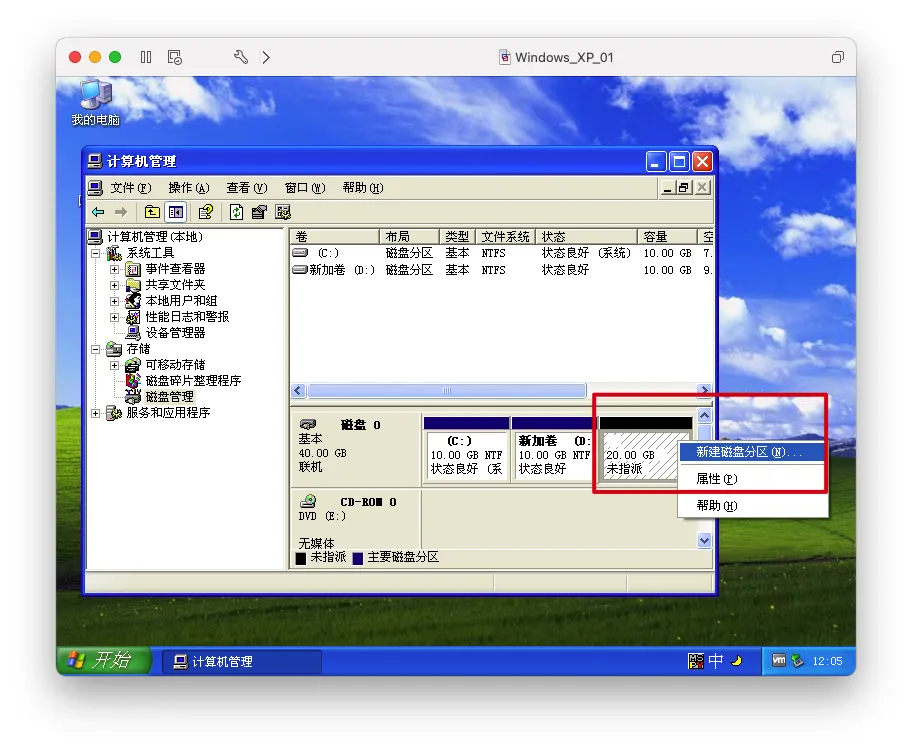Open the 开始 Start menu

click(x=104, y=660)
